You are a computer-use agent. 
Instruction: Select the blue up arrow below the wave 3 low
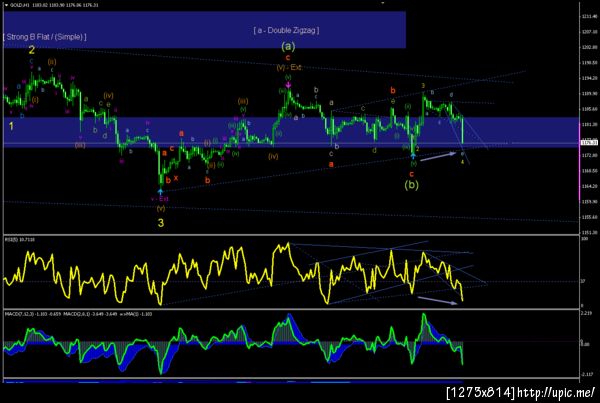pos(161,190)
